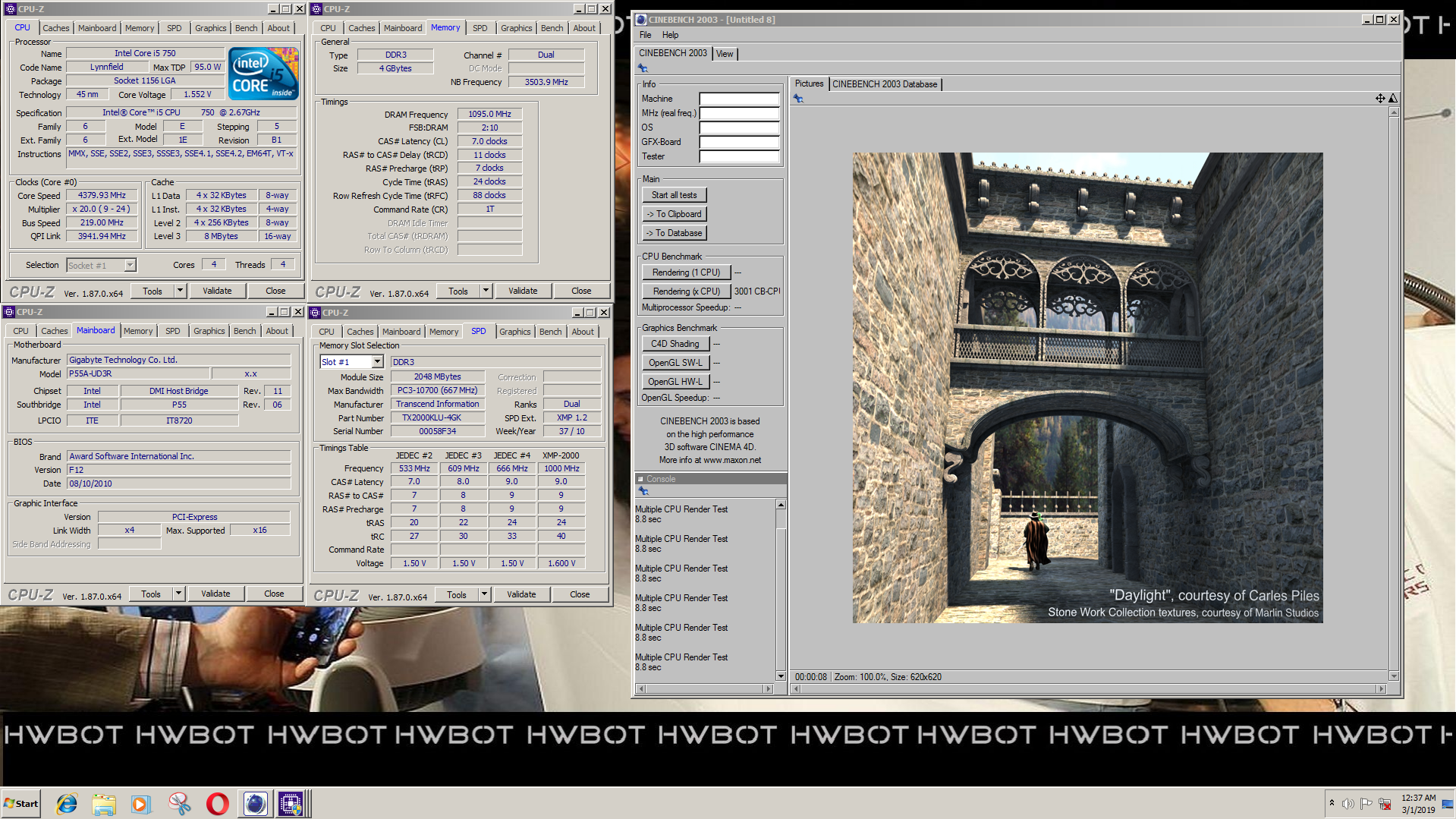
Task: Click Console scrollbar down arrow
Action: [x=781, y=676]
